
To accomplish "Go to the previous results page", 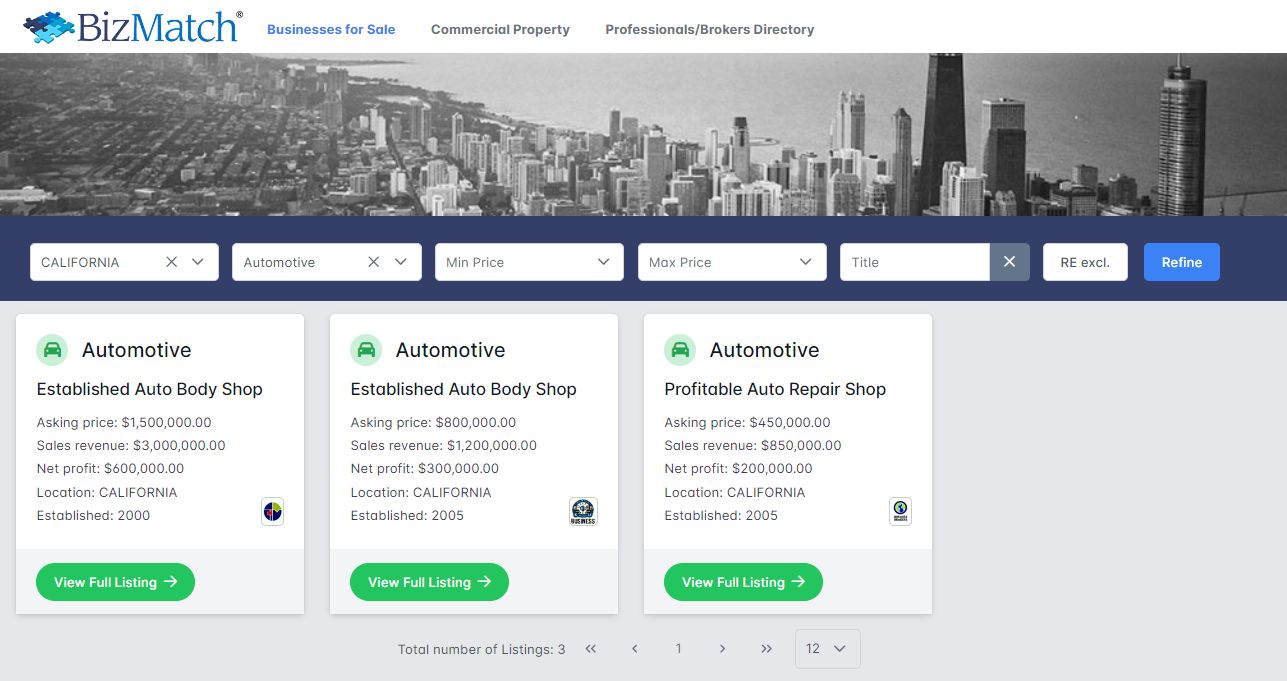I will 634,649.
